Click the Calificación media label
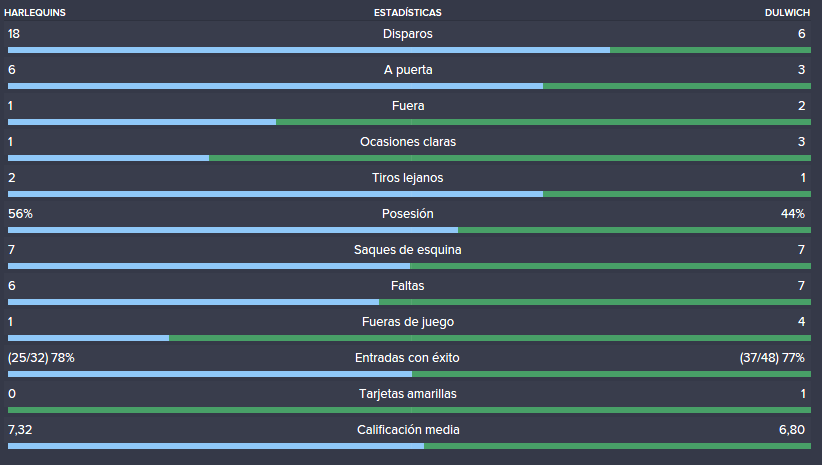 coord(408,430)
